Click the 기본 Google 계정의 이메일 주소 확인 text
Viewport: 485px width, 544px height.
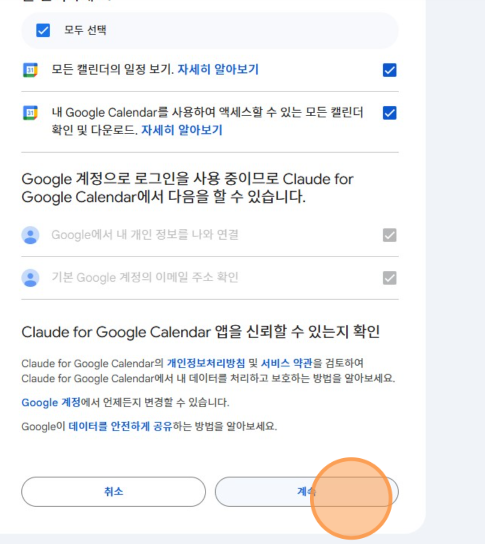tap(145, 278)
